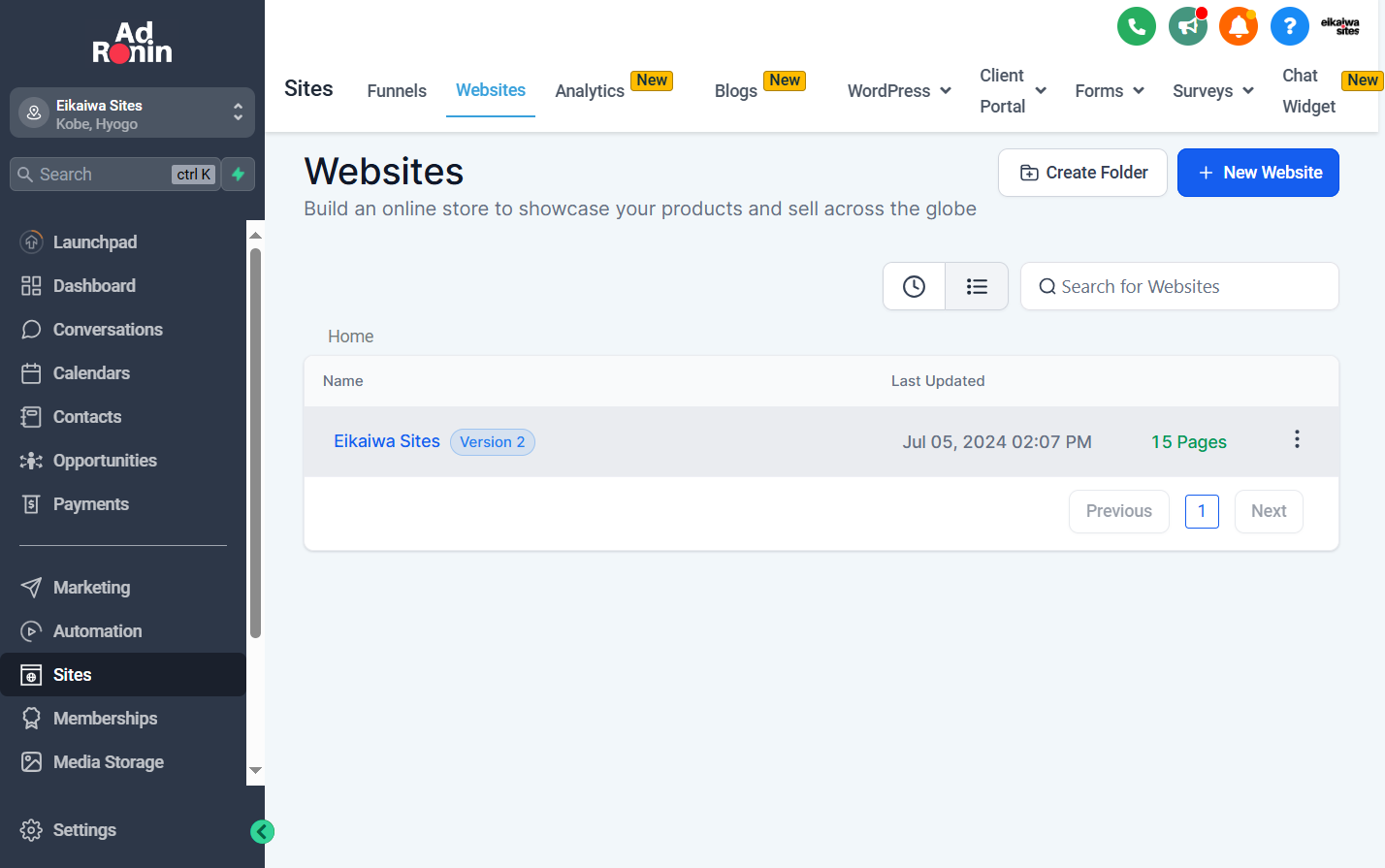Click the Eikaiwa Sites profile logo
1385x868 pixels.
point(1340,26)
